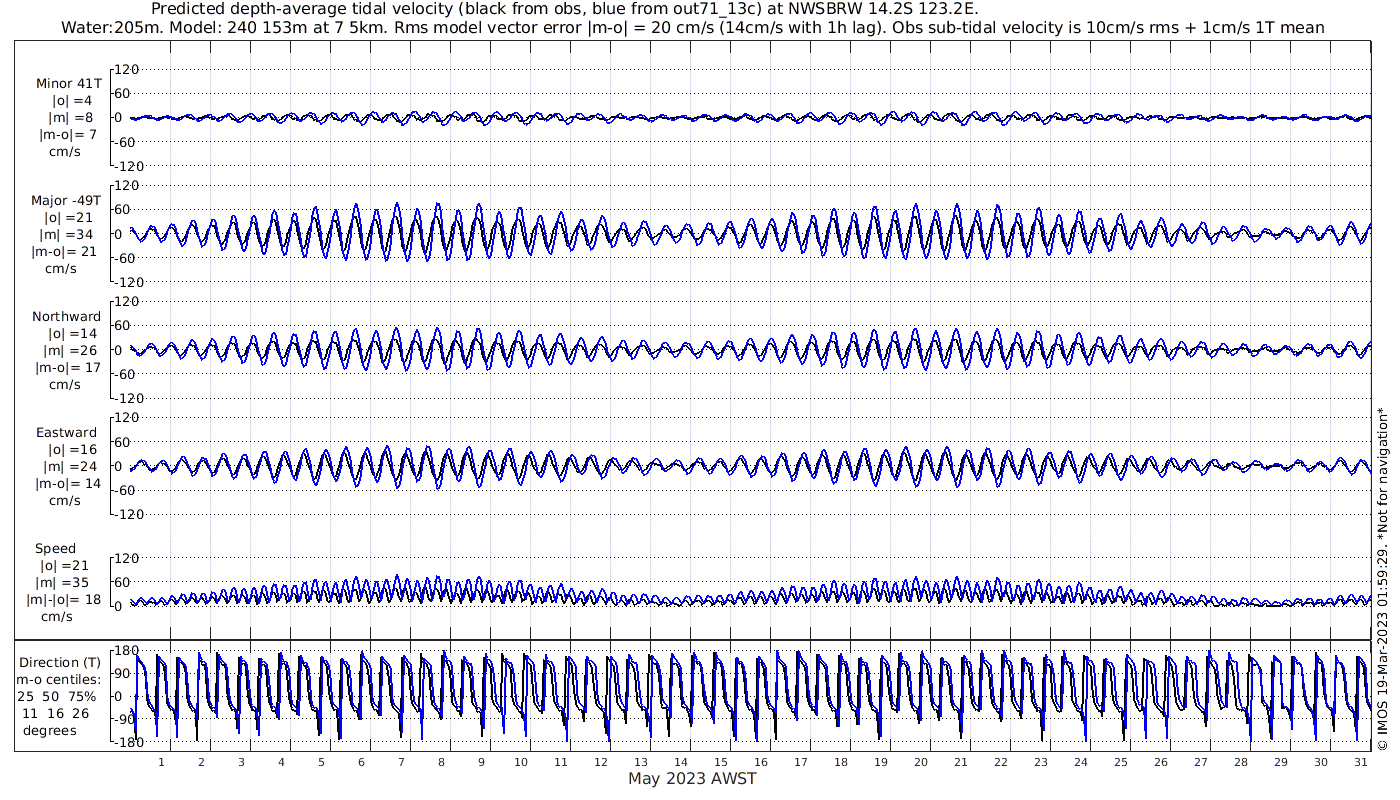This screenshot has height=800, width=1400.
Task: Click the '120' y-tick of the Minor panel
Action: click(x=126, y=69)
